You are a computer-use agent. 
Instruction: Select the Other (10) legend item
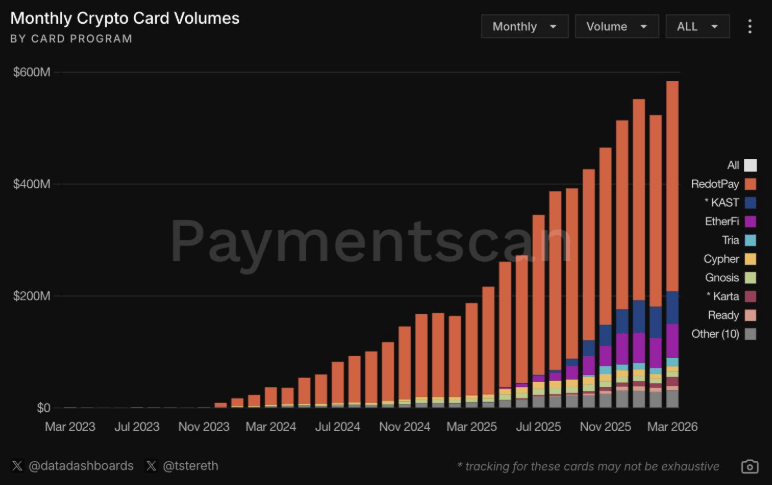(719, 333)
